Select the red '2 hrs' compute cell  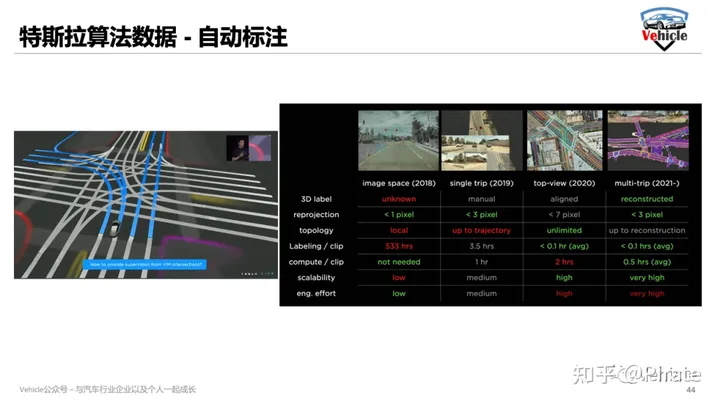[x=564, y=262]
